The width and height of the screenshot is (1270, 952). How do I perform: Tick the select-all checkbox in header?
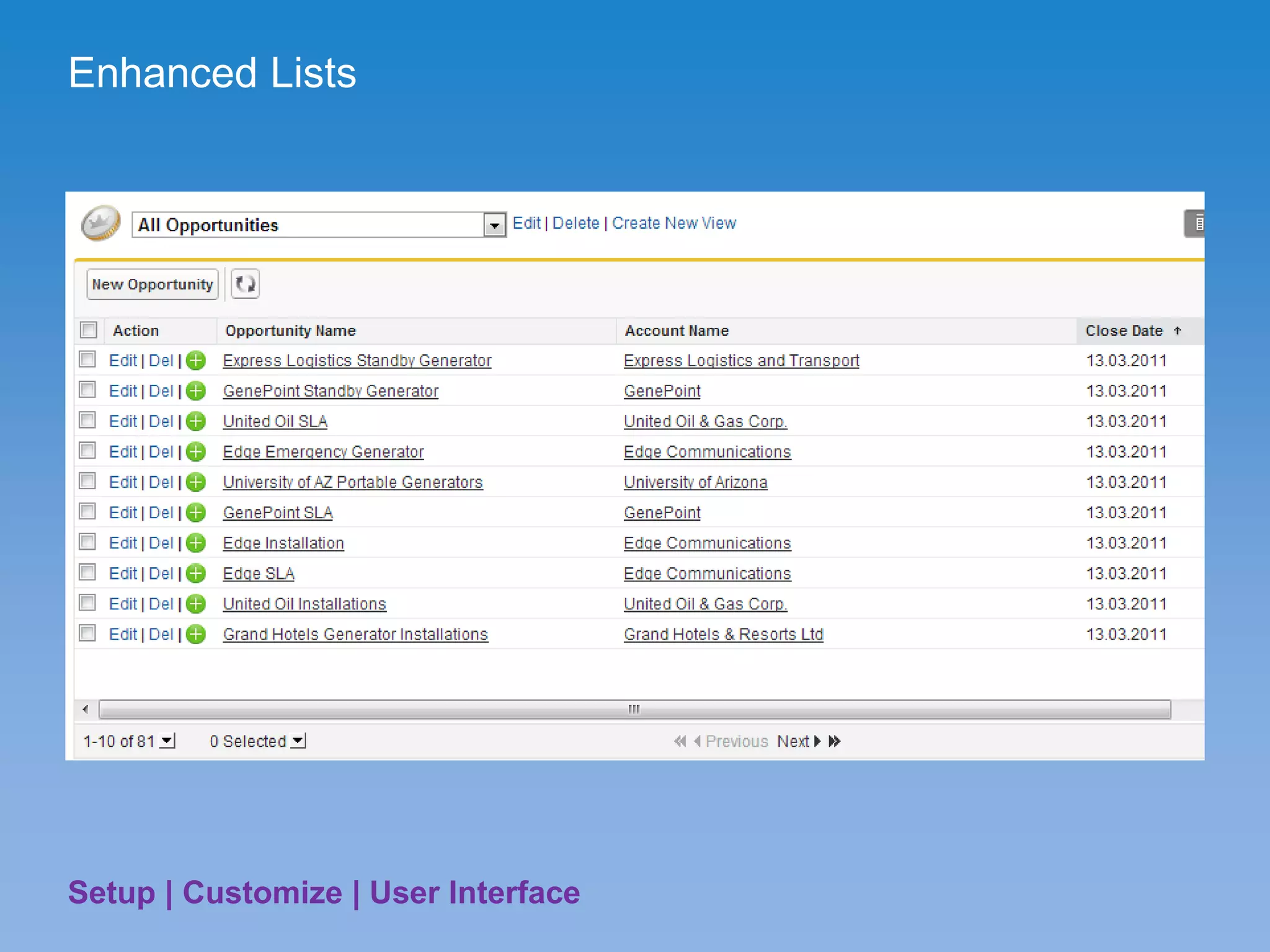89,330
